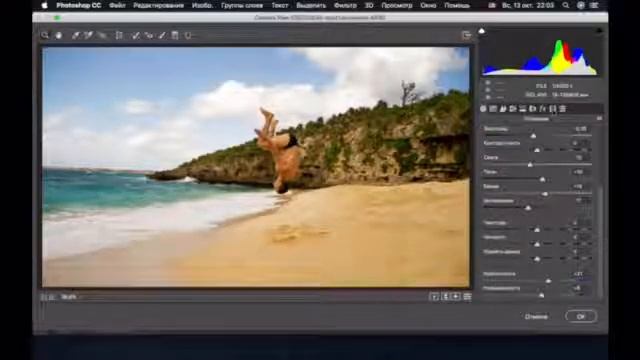The height and width of the screenshot is (360, 640).
Task: Toggle shadow clipping warning on histogram
Action: tap(482, 31)
